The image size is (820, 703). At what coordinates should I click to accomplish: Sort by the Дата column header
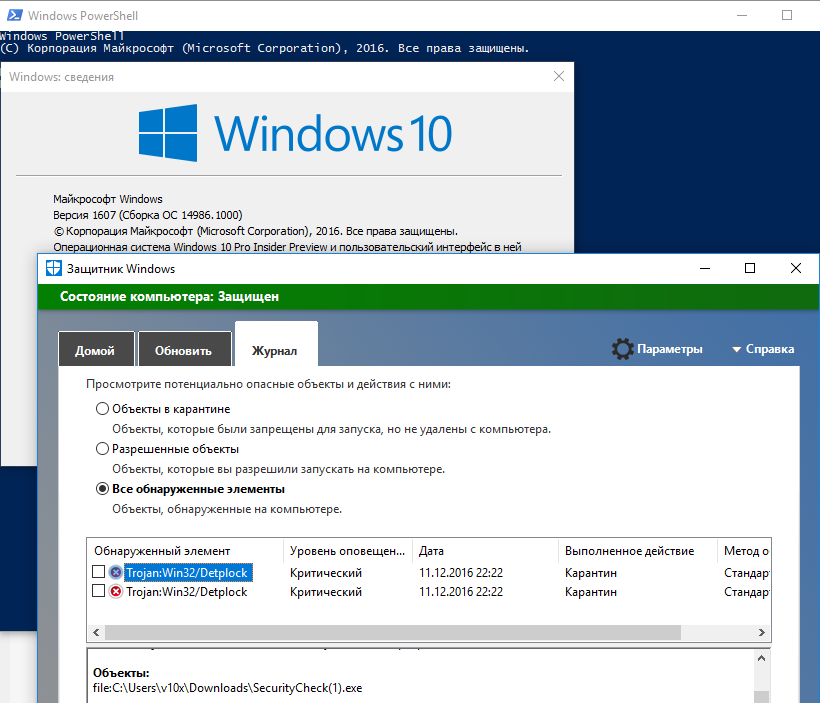point(485,551)
